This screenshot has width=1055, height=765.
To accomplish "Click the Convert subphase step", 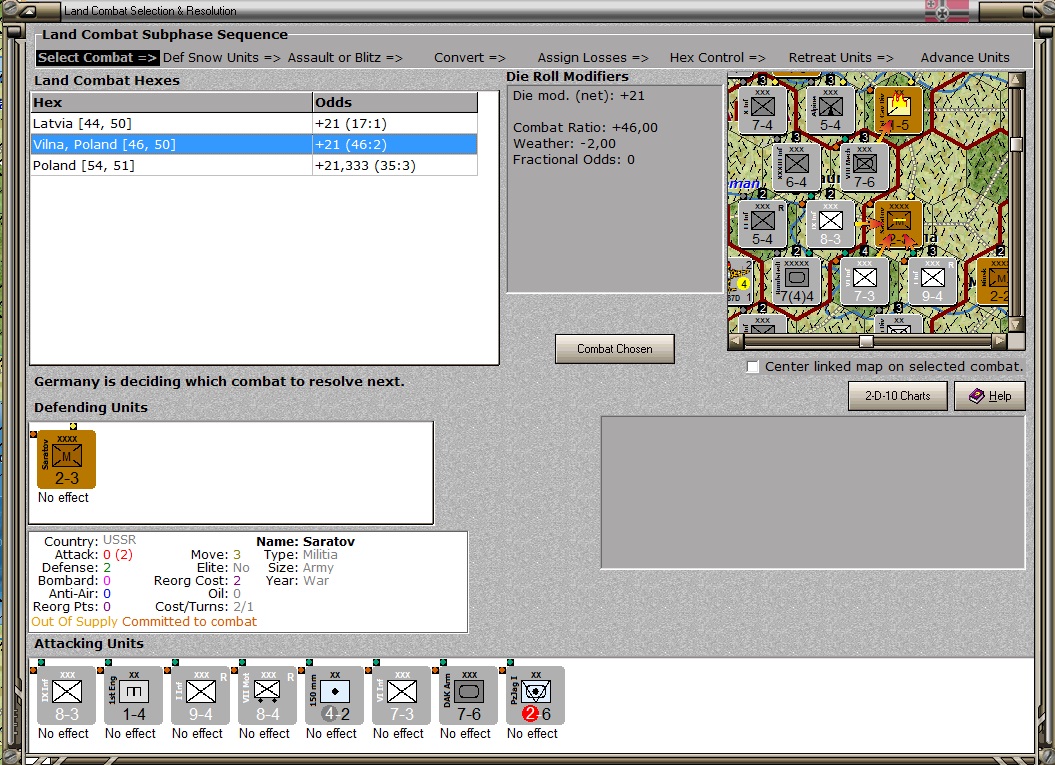I will click(x=470, y=58).
